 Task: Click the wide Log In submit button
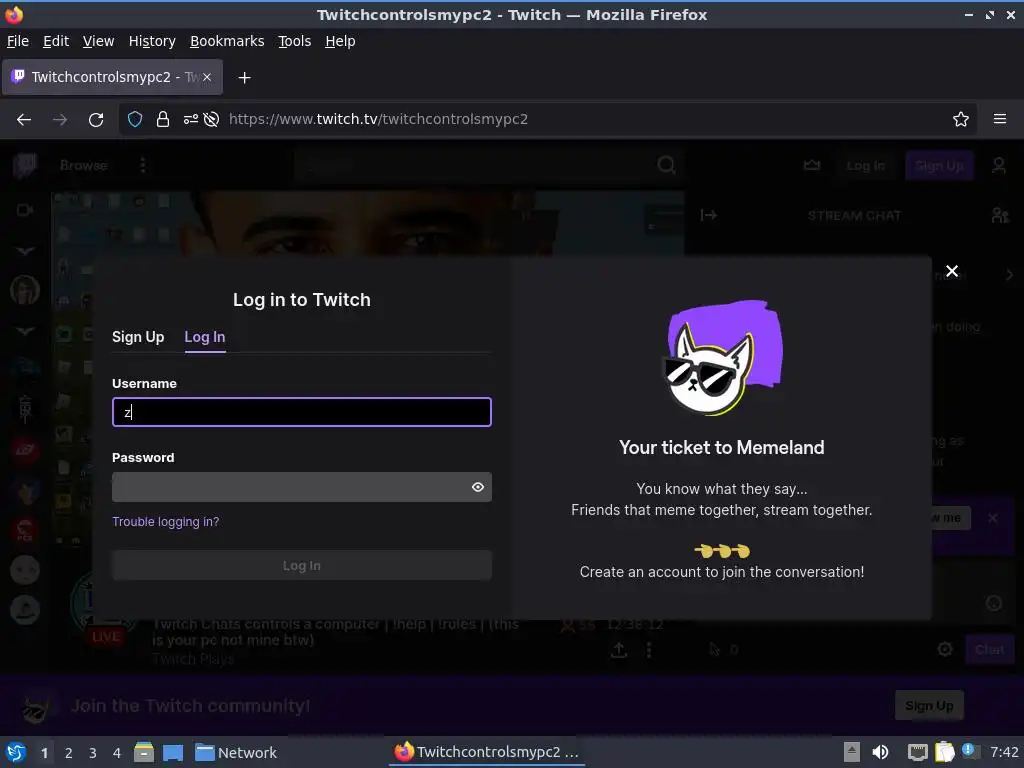coord(302,566)
